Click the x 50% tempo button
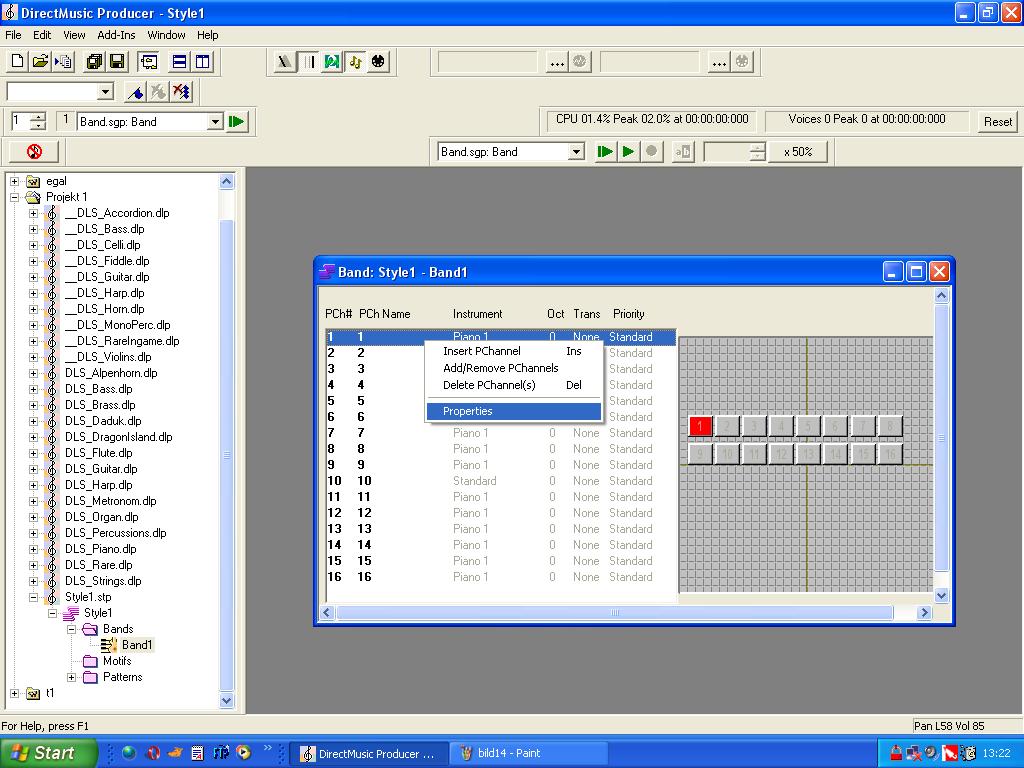1024x768 pixels. (x=797, y=152)
